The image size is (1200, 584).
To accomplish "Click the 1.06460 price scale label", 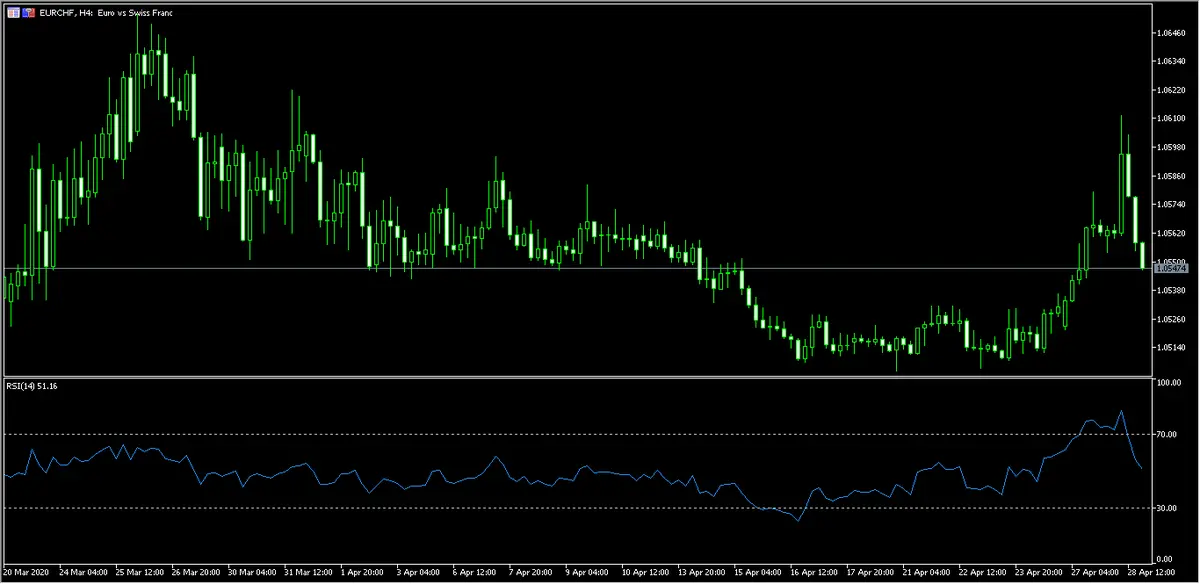I will (1171, 33).
